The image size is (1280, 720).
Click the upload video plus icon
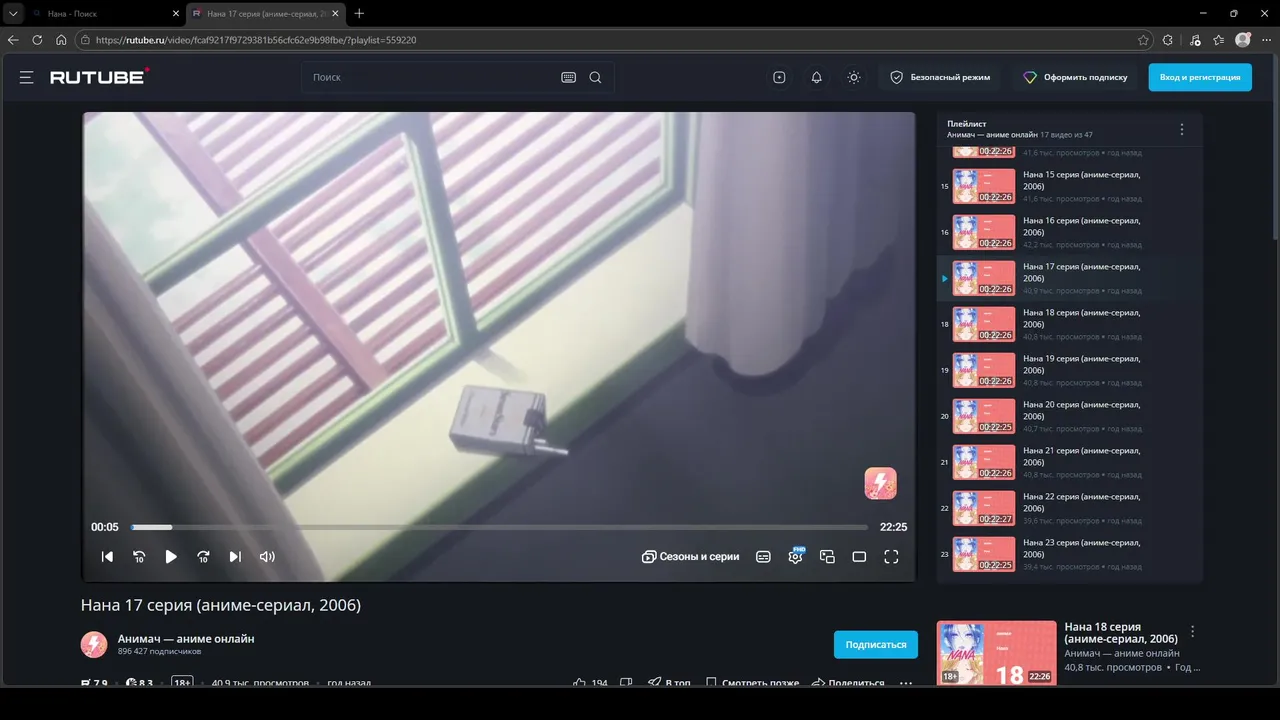[x=779, y=77]
